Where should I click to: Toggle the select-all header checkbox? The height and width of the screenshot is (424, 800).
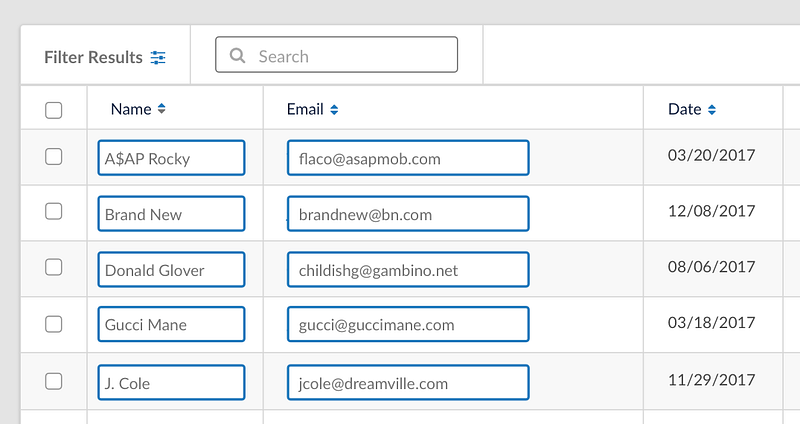pos(54,110)
